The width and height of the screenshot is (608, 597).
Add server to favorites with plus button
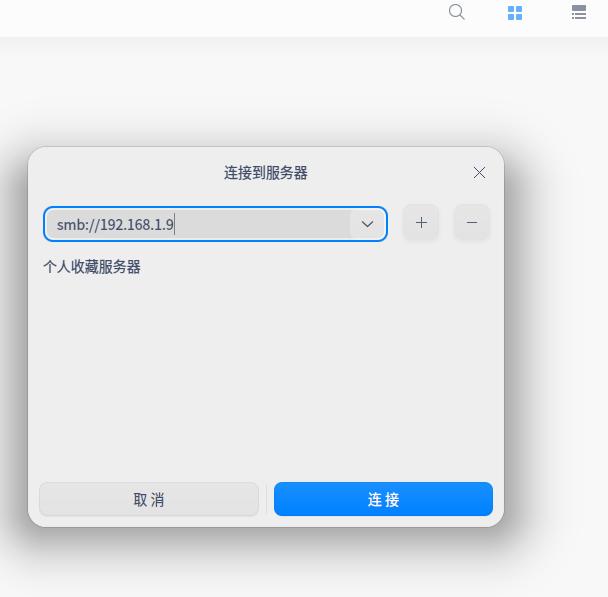pos(421,223)
